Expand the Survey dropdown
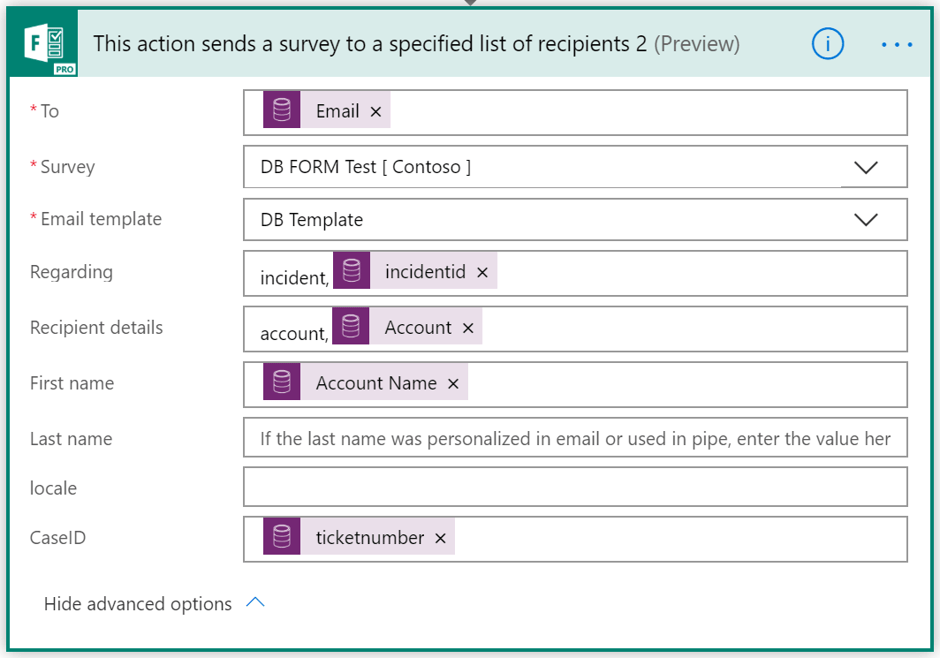This screenshot has width=940, height=658. (x=866, y=167)
